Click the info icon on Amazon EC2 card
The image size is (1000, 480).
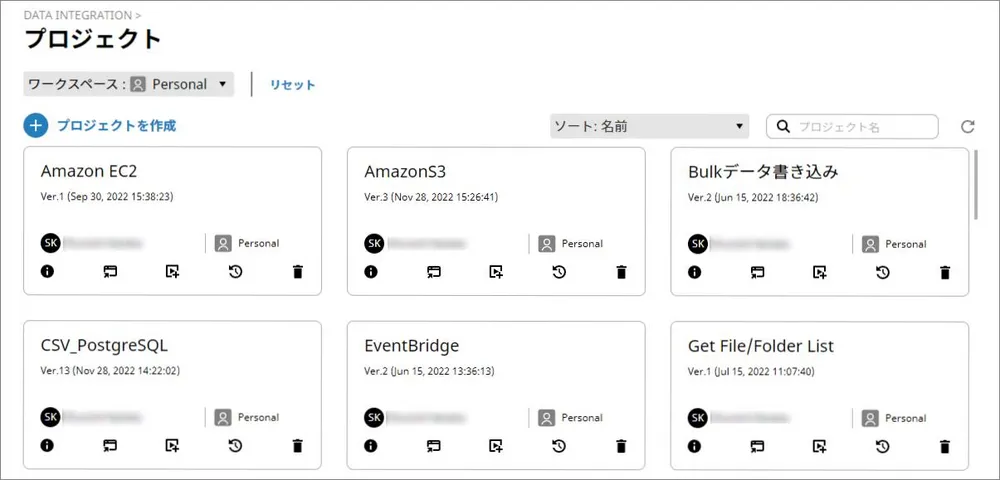point(47,272)
